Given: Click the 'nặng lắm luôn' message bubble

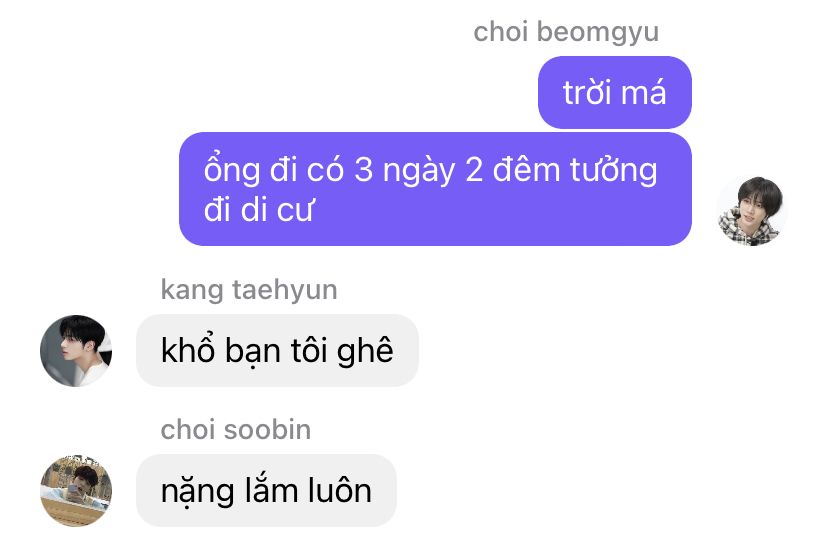Looking at the screenshot, I should click(266, 491).
